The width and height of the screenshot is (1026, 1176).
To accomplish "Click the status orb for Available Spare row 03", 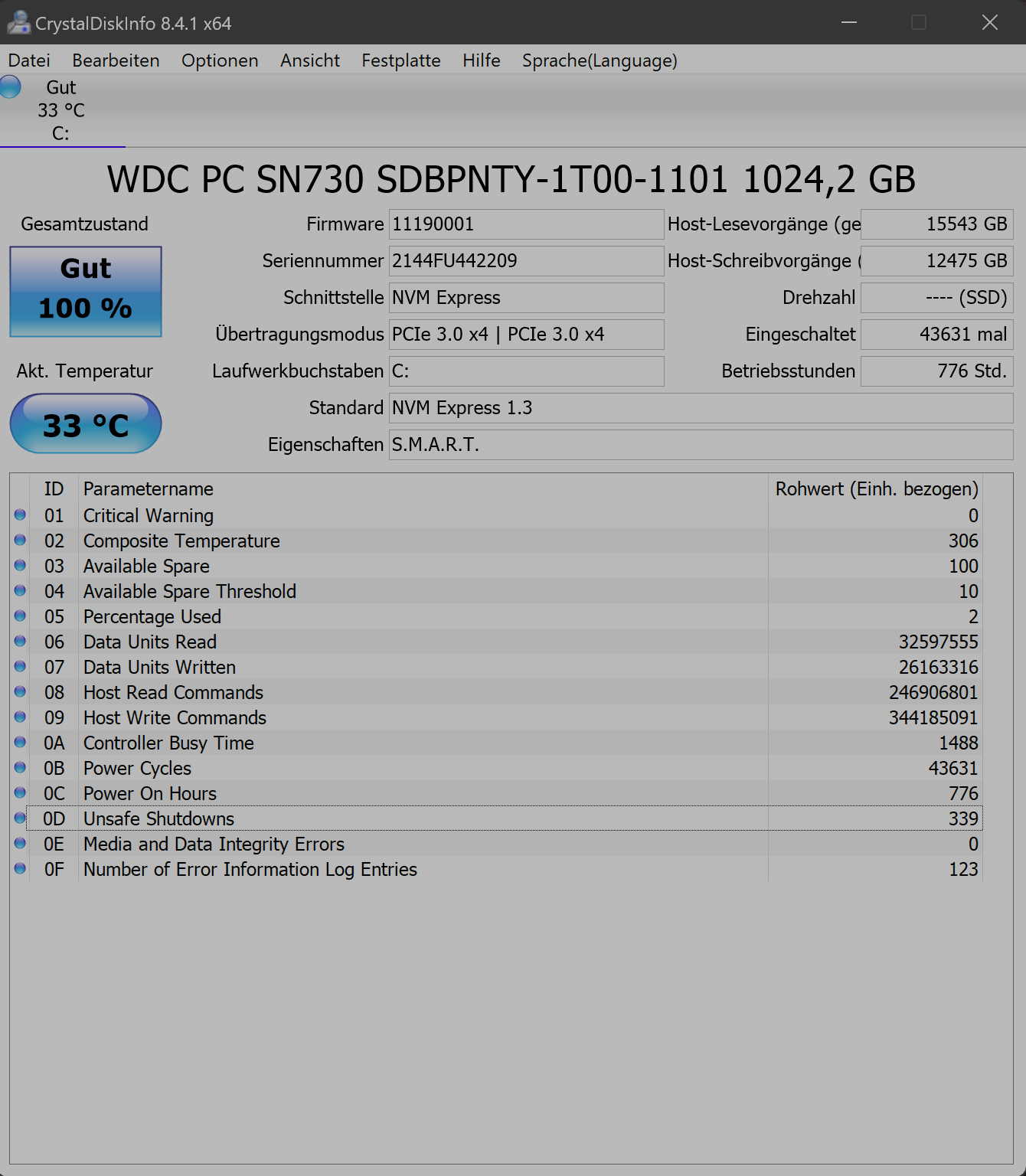I will pos(20,565).
